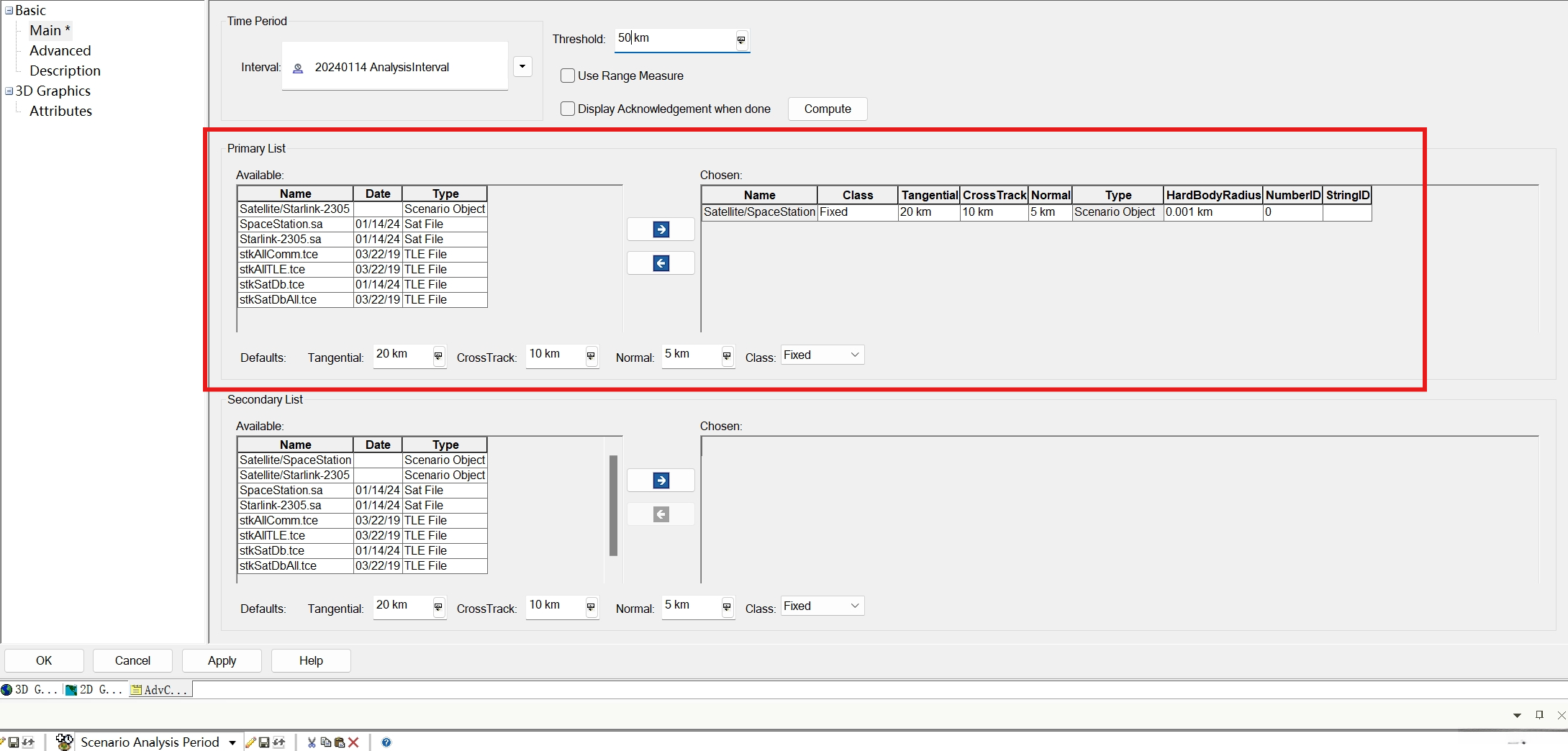Click the red X delete icon
The width and height of the screenshot is (1568, 751).
pyautogui.click(x=353, y=742)
